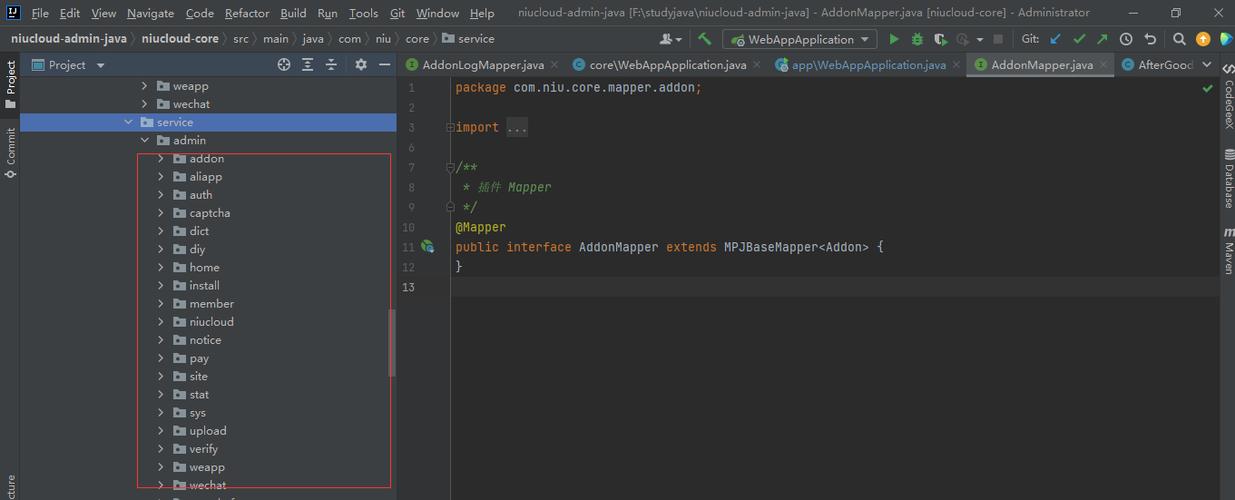This screenshot has height=500, width=1235.
Task: Select the opened file with the locate target icon
Action: click(284, 64)
